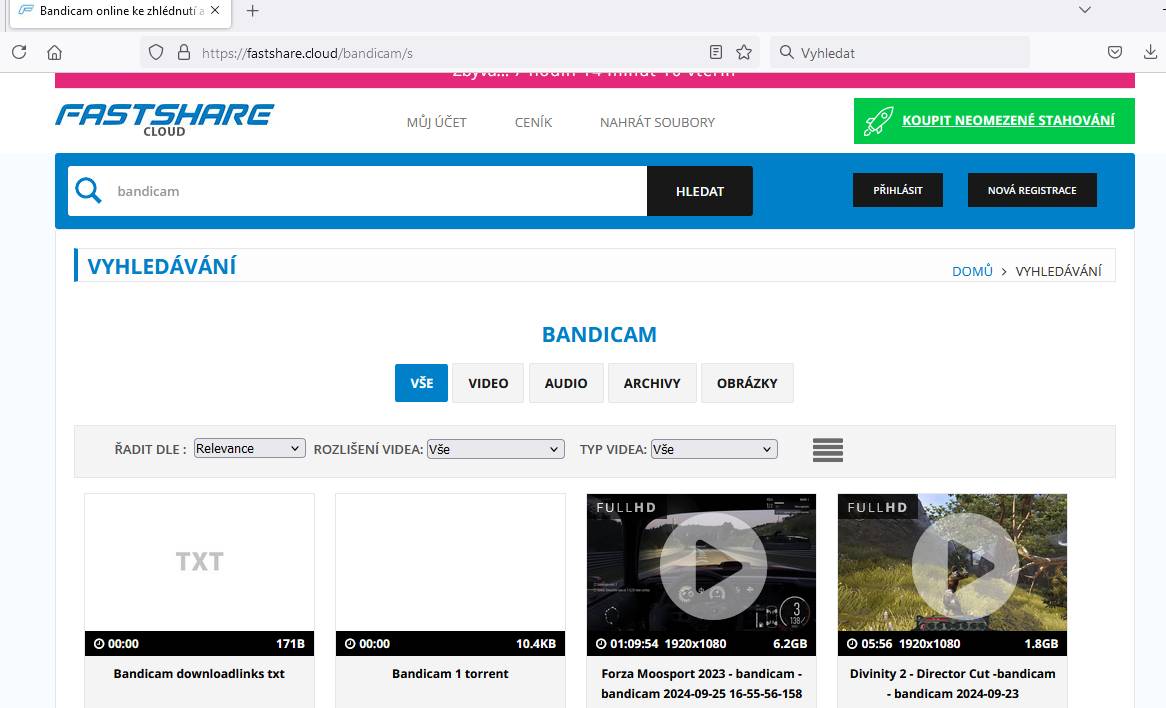The width and height of the screenshot is (1166, 708).
Task: Bookmark this page with the star icon
Action: [x=744, y=52]
